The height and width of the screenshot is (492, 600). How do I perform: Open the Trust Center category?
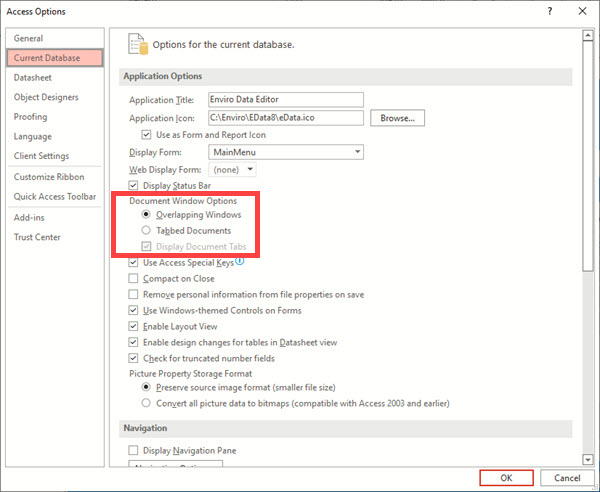[x=55, y=237]
